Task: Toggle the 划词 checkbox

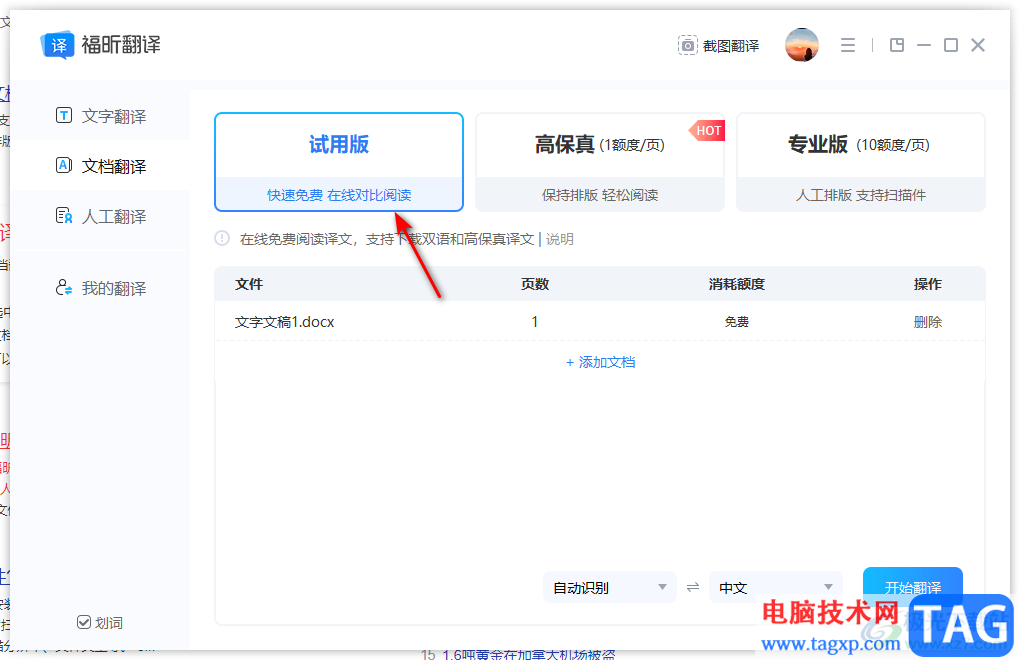Action: click(x=84, y=622)
